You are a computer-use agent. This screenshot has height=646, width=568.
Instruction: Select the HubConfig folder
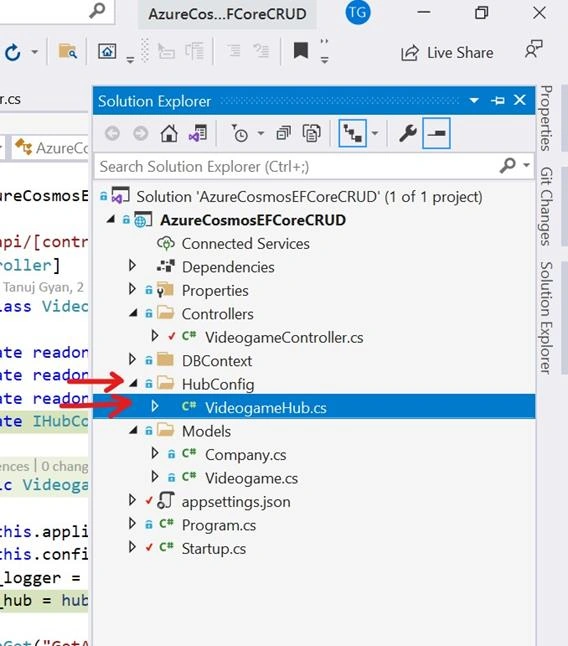pyautogui.click(x=218, y=385)
